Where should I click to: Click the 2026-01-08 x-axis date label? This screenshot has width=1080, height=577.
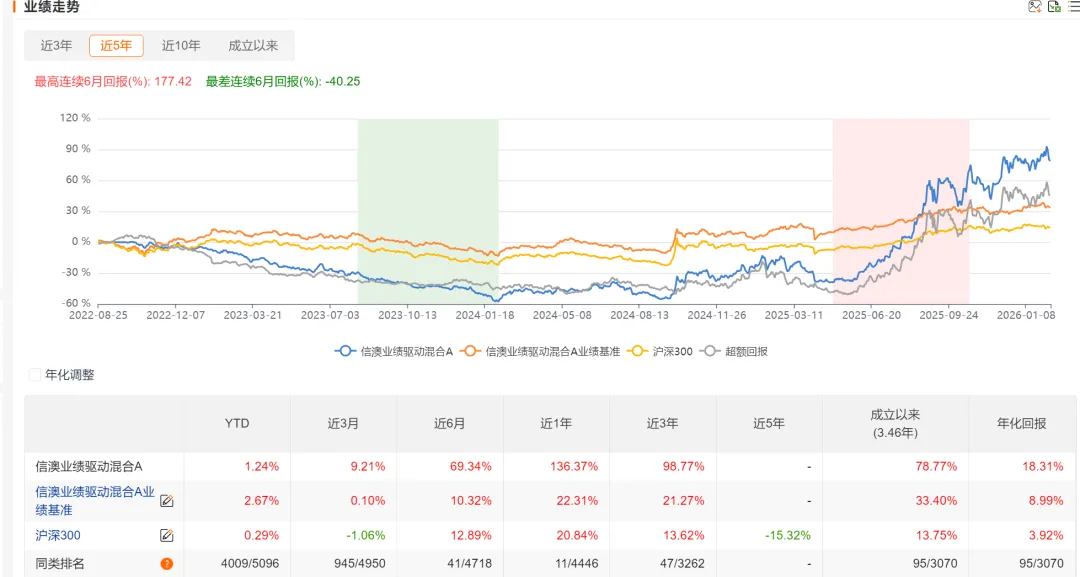(x=1026, y=315)
